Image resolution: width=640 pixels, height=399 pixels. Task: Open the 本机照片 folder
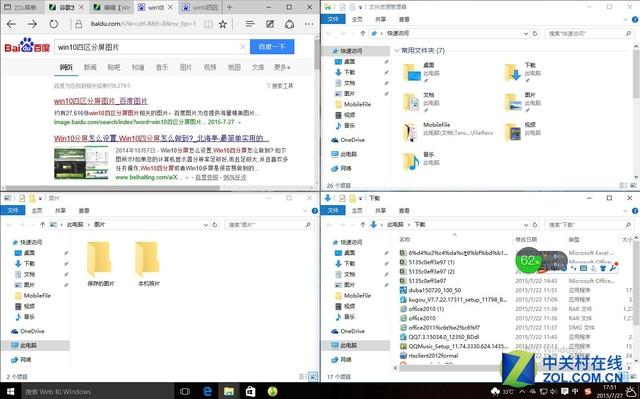(148, 263)
